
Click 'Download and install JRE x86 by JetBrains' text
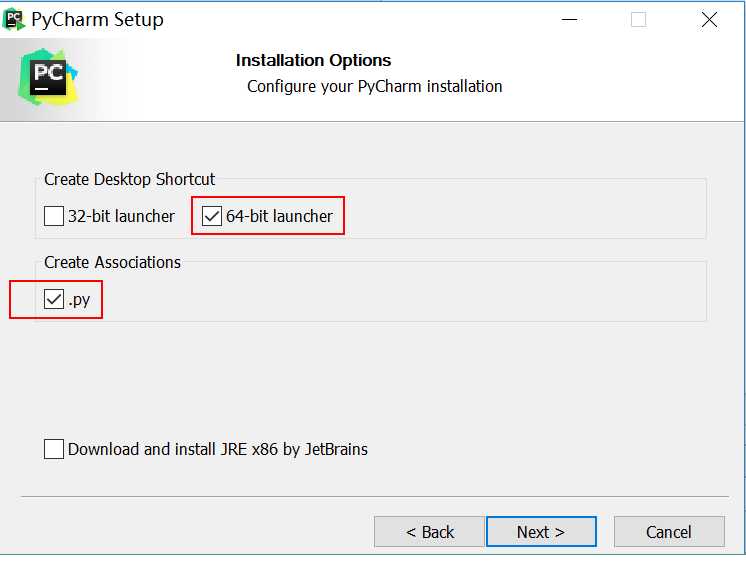pyautogui.click(x=218, y=449)
